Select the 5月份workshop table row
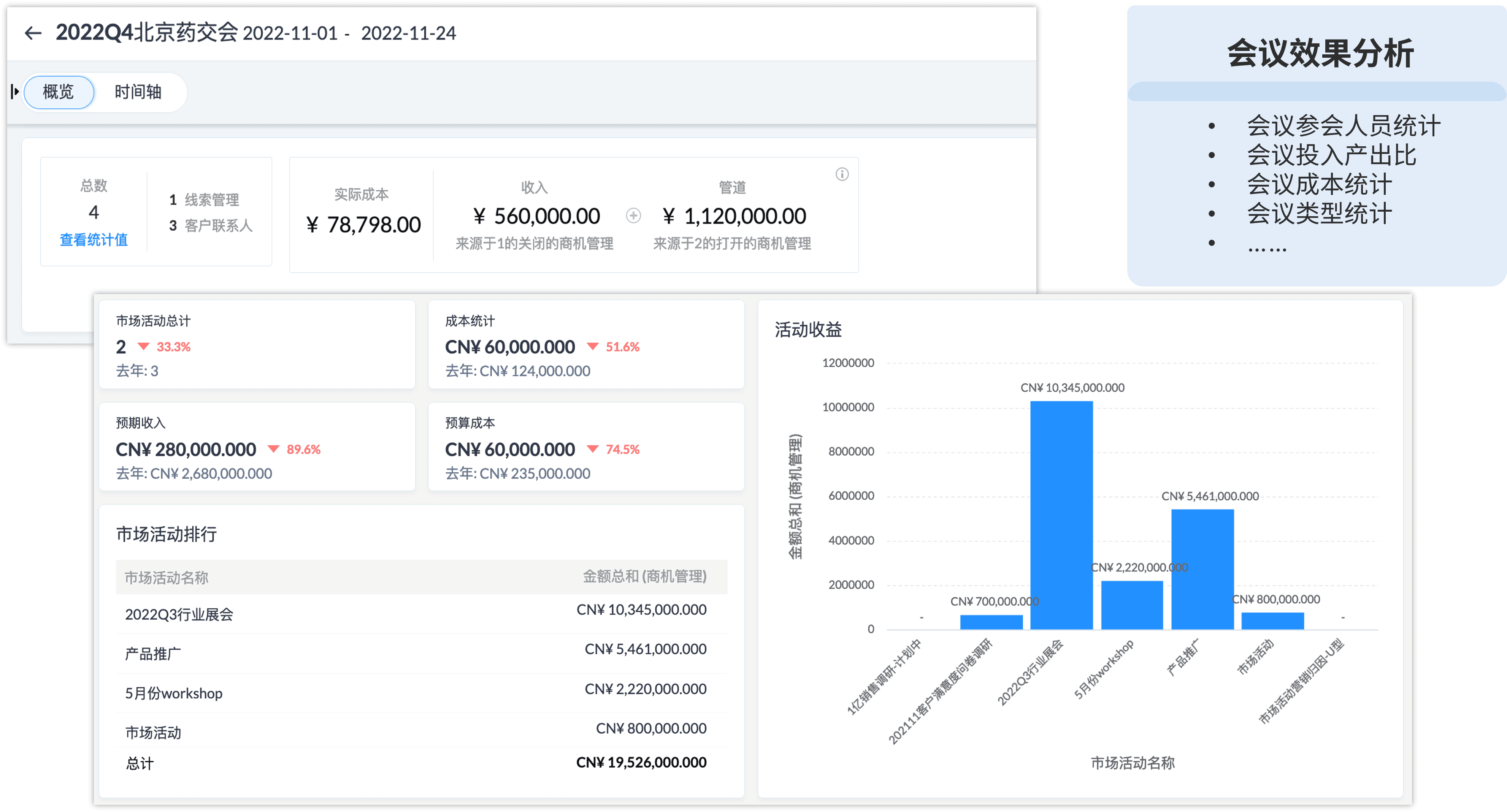 [422, 693]
